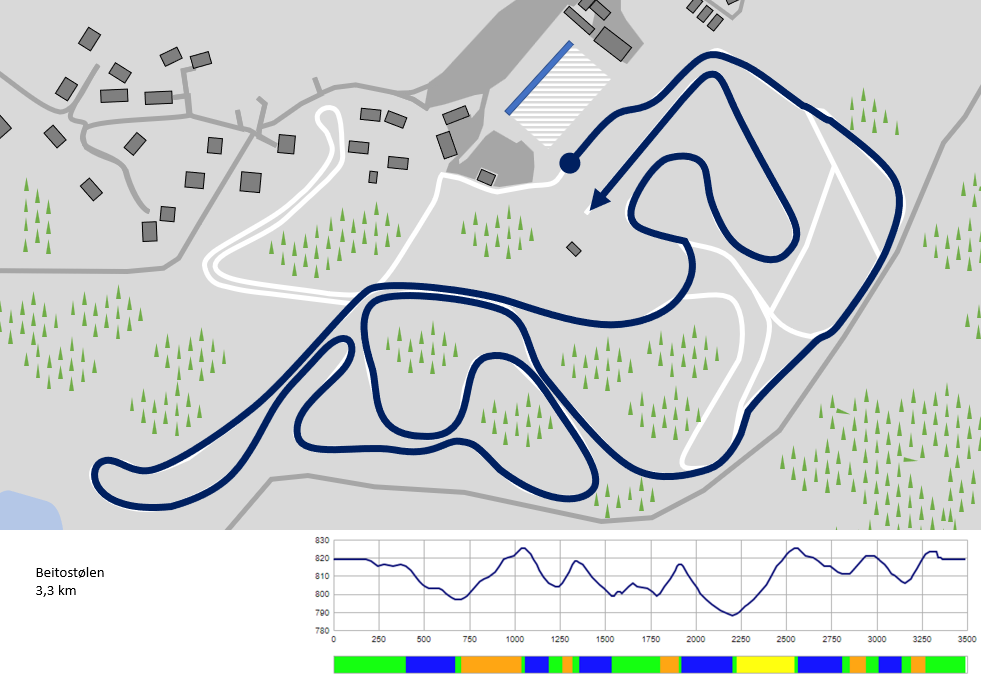981x681 pixels.
Task: Click the 1250 distance axis label
Action: tap(560, 639)
